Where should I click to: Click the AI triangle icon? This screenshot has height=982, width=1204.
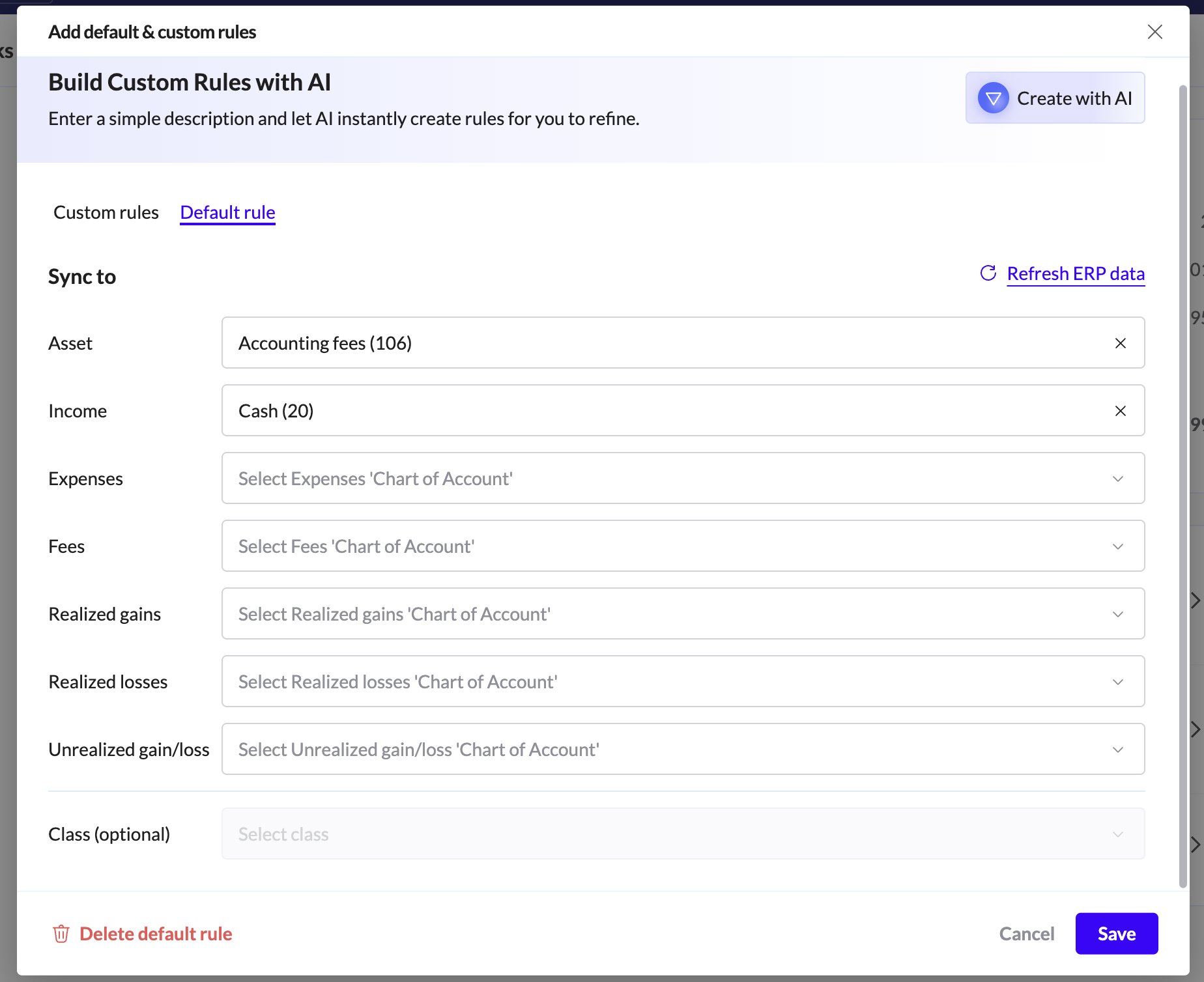(993, 98)
